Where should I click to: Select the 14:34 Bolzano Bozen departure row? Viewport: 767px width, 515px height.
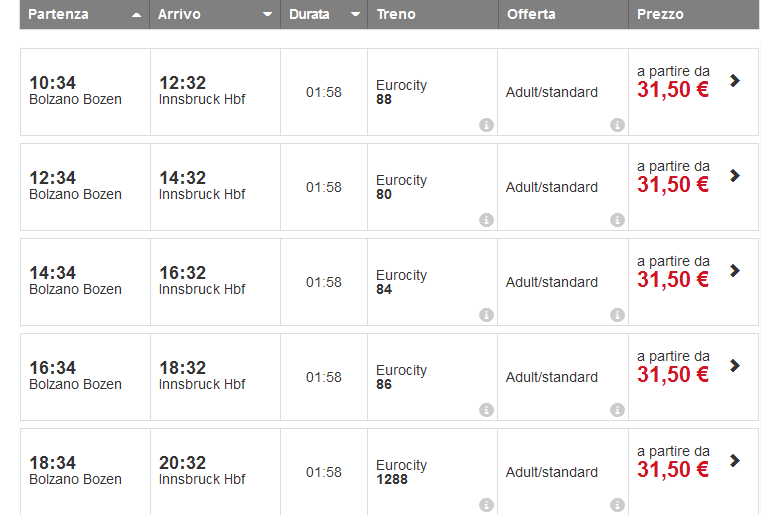point(75,280)
